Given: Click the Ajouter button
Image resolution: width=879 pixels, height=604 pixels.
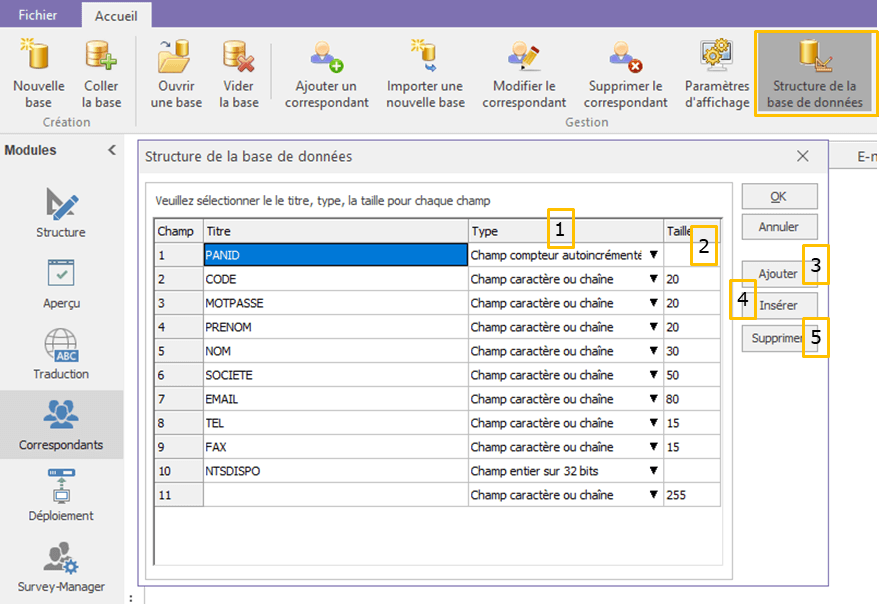Looking at the screenshot, I should (778, 274).
